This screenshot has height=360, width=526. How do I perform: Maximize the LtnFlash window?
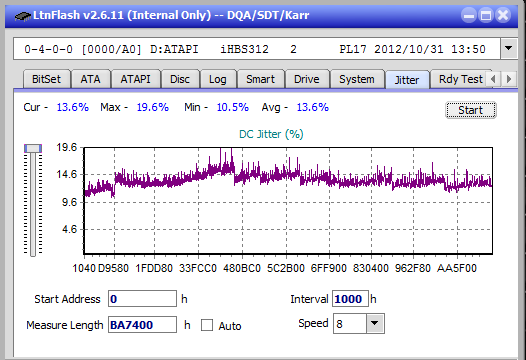486,15
